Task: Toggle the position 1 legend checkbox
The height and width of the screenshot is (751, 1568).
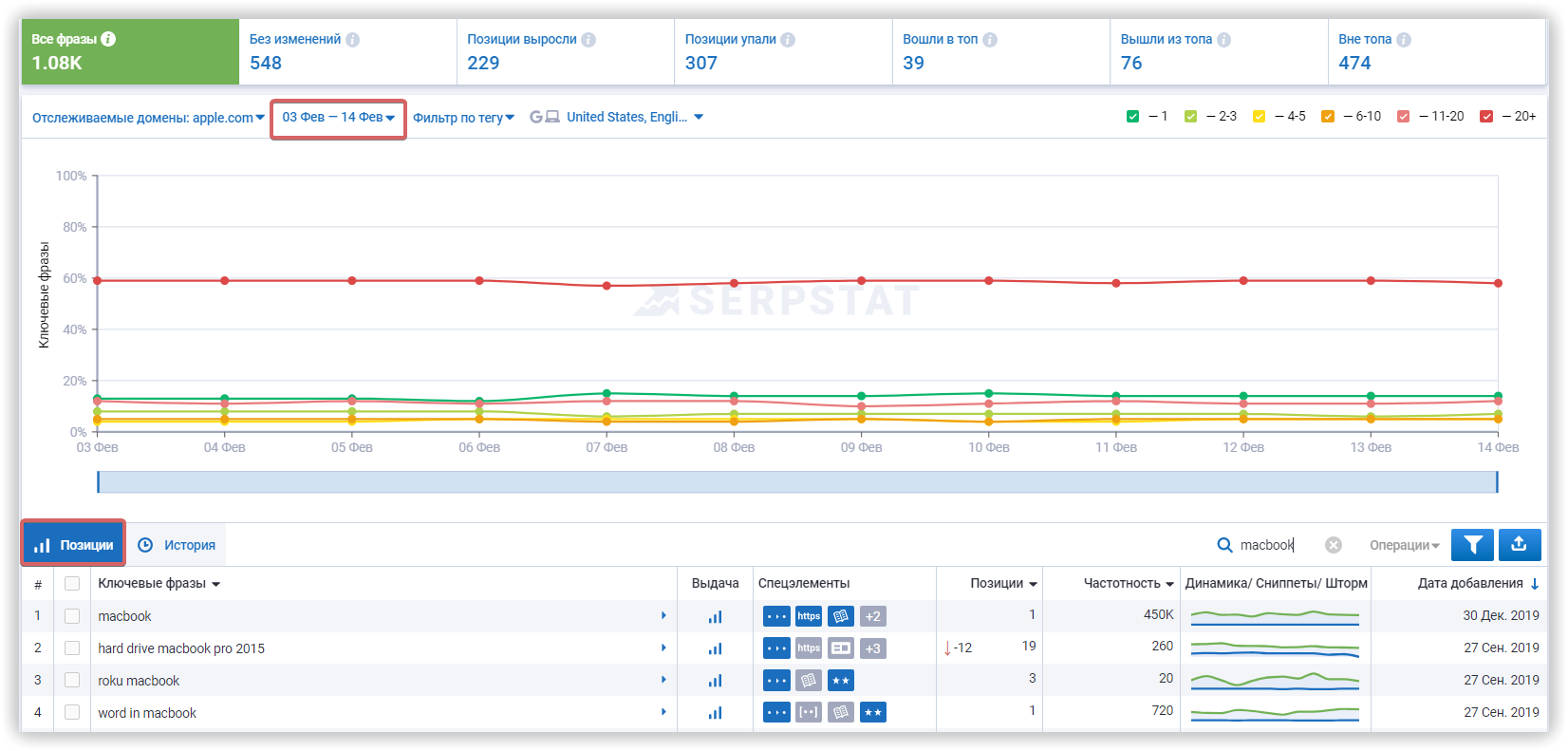Action: click(x=1132, y=117)
